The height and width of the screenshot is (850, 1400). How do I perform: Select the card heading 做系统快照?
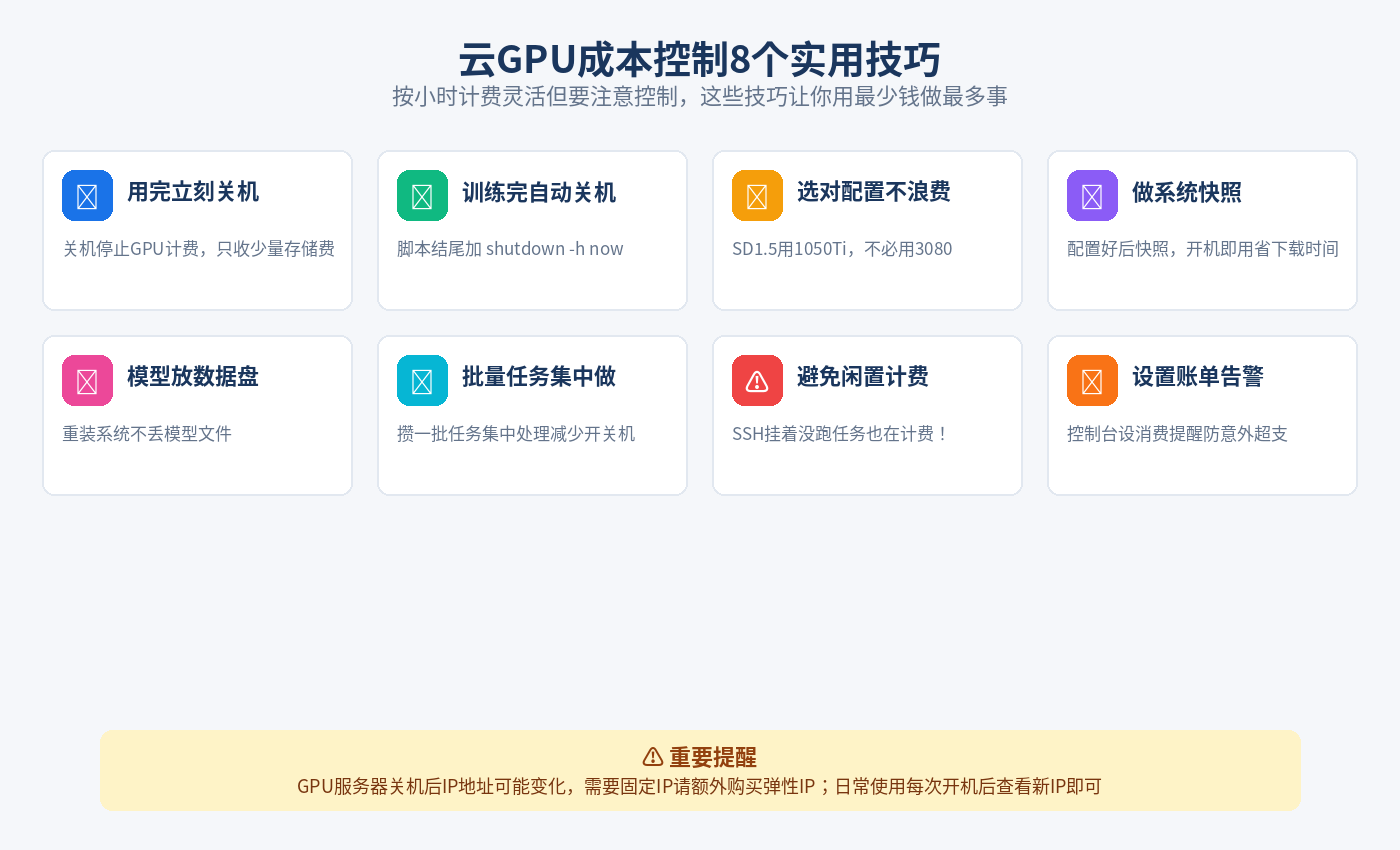point(1187,192)
